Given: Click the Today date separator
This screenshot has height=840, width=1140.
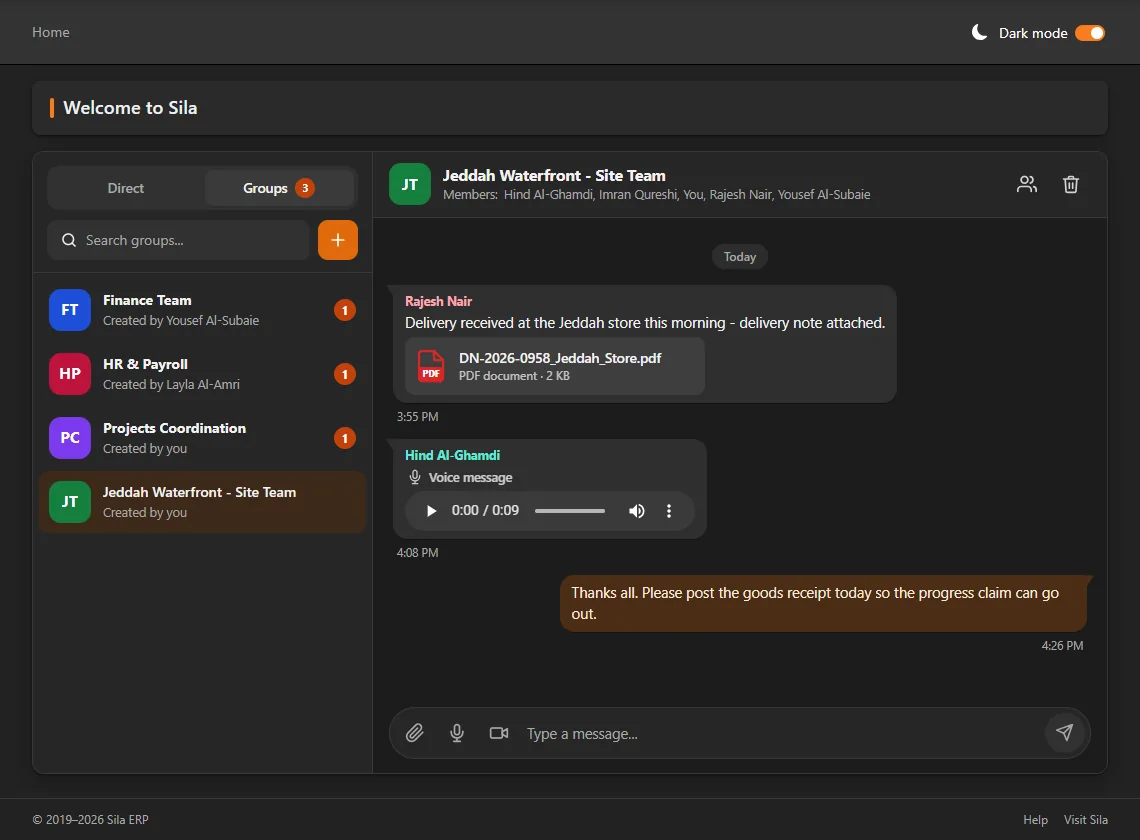Looking at the screenshot, I should coord(739,257).
